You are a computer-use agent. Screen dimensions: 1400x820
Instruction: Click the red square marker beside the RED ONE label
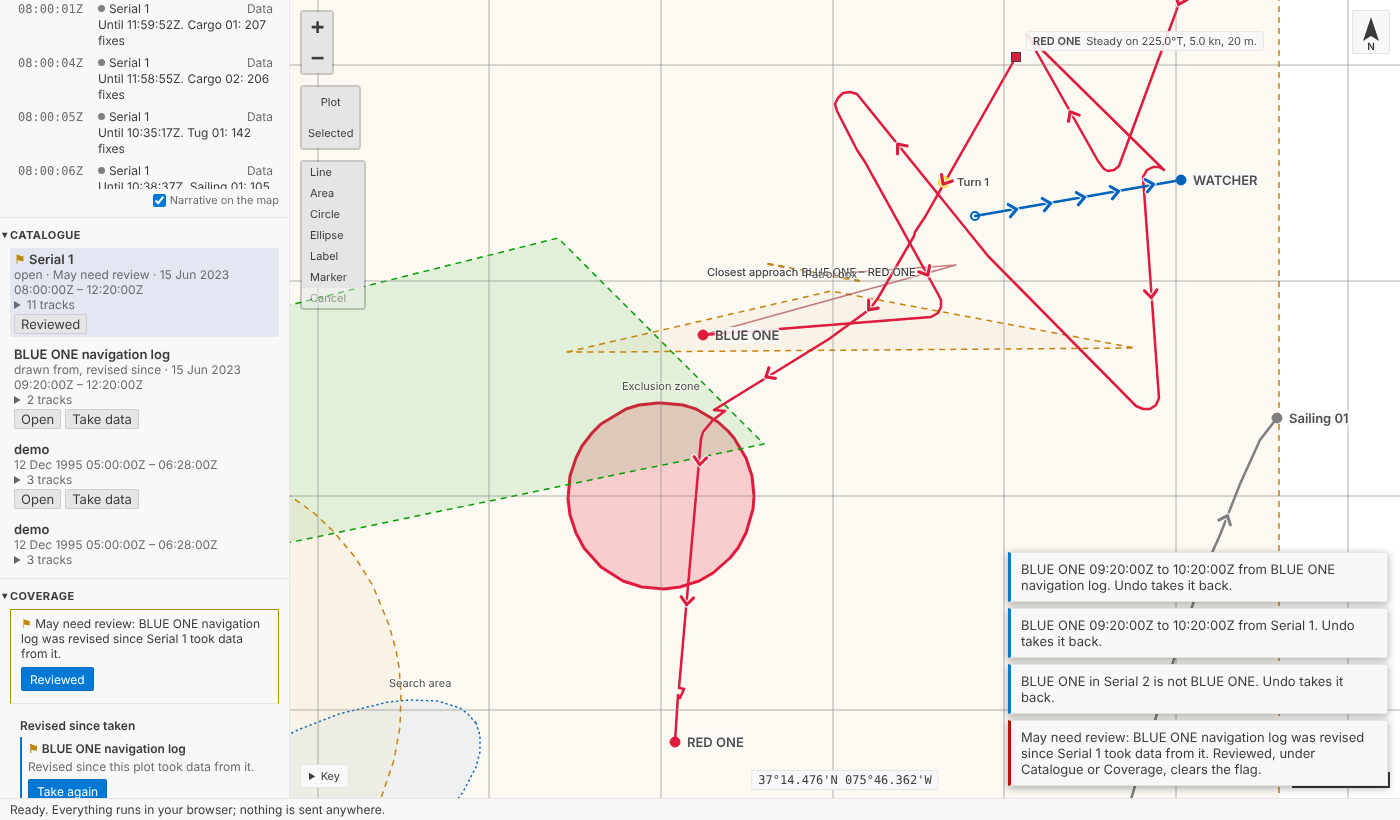click(x=1016, y=57)
